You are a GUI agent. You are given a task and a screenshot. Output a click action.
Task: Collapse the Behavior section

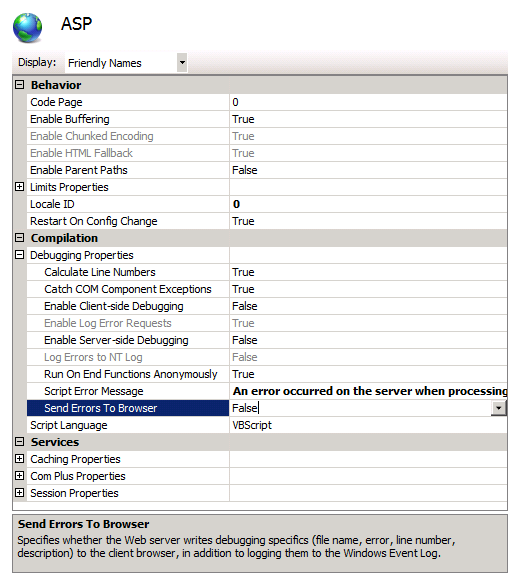(19, 85)
